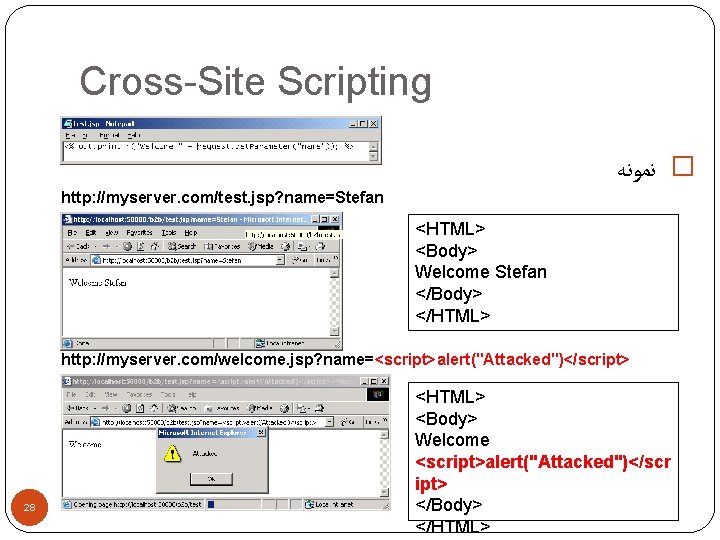Click Refresh icon in Attacked browser window

pyautogui.click(x=141, y=408)
